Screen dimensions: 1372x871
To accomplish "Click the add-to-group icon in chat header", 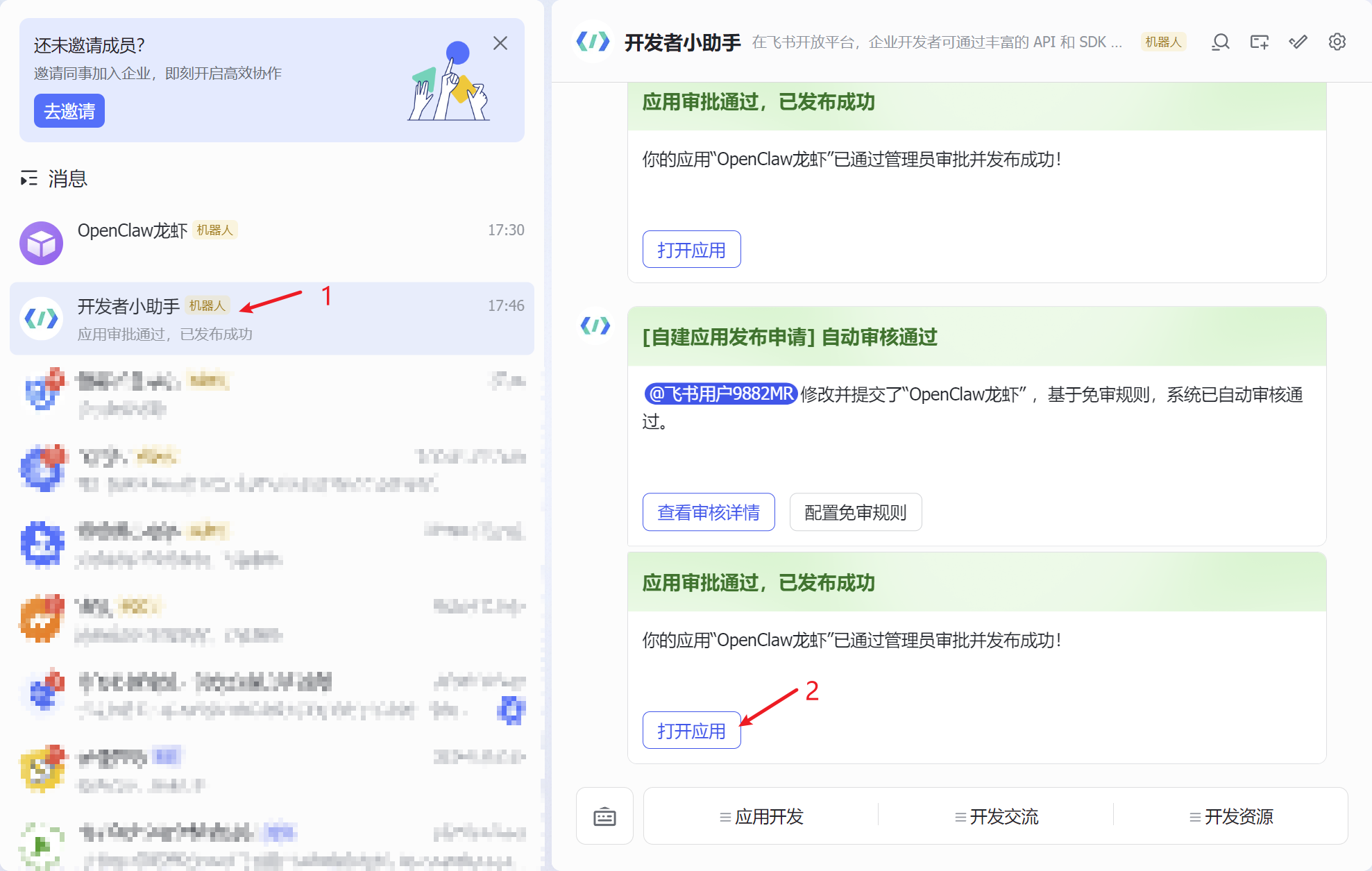I will point(1260,42).
